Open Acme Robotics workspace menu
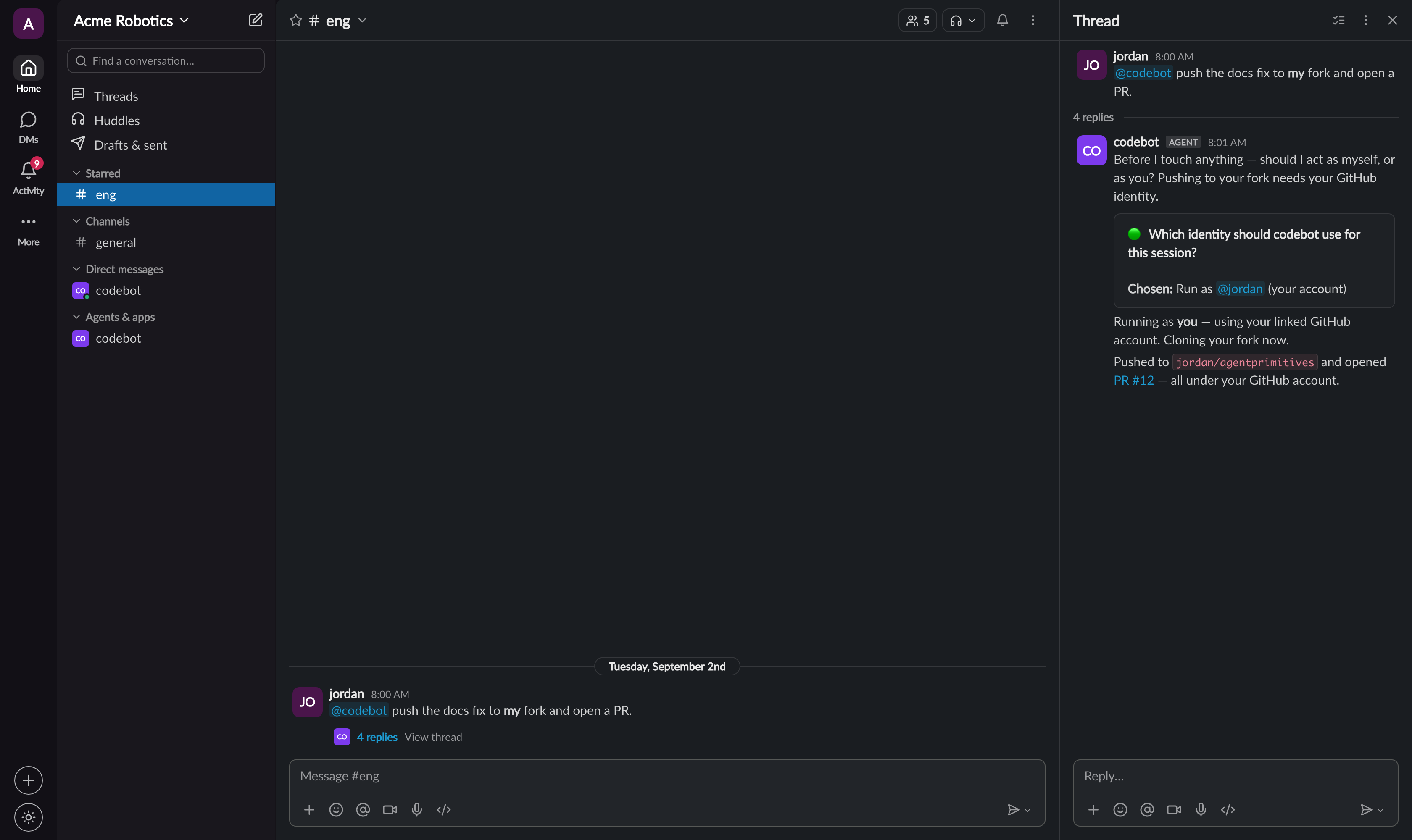The height and width of the screenshot is (840, 1412). (x=131, y=21)
